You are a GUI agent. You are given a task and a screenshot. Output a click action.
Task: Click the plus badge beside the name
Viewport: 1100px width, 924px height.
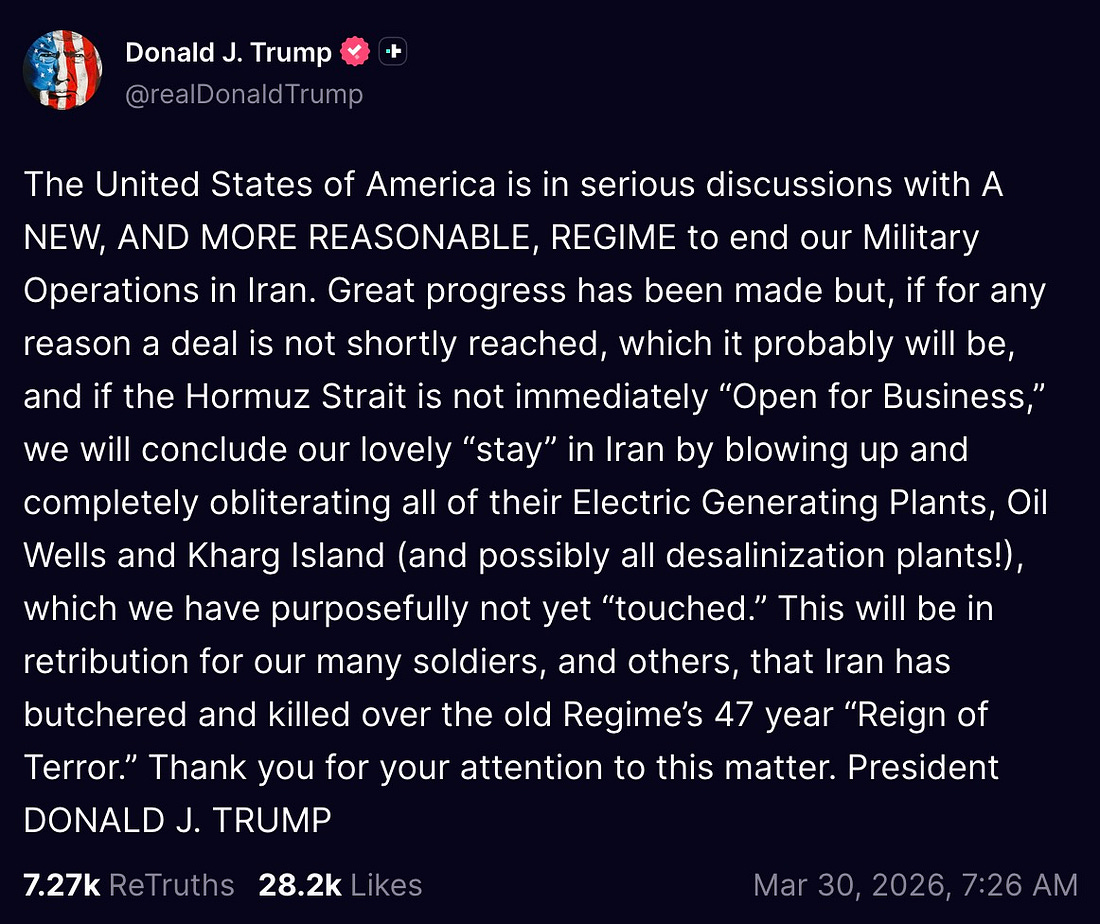pos(392,52)
